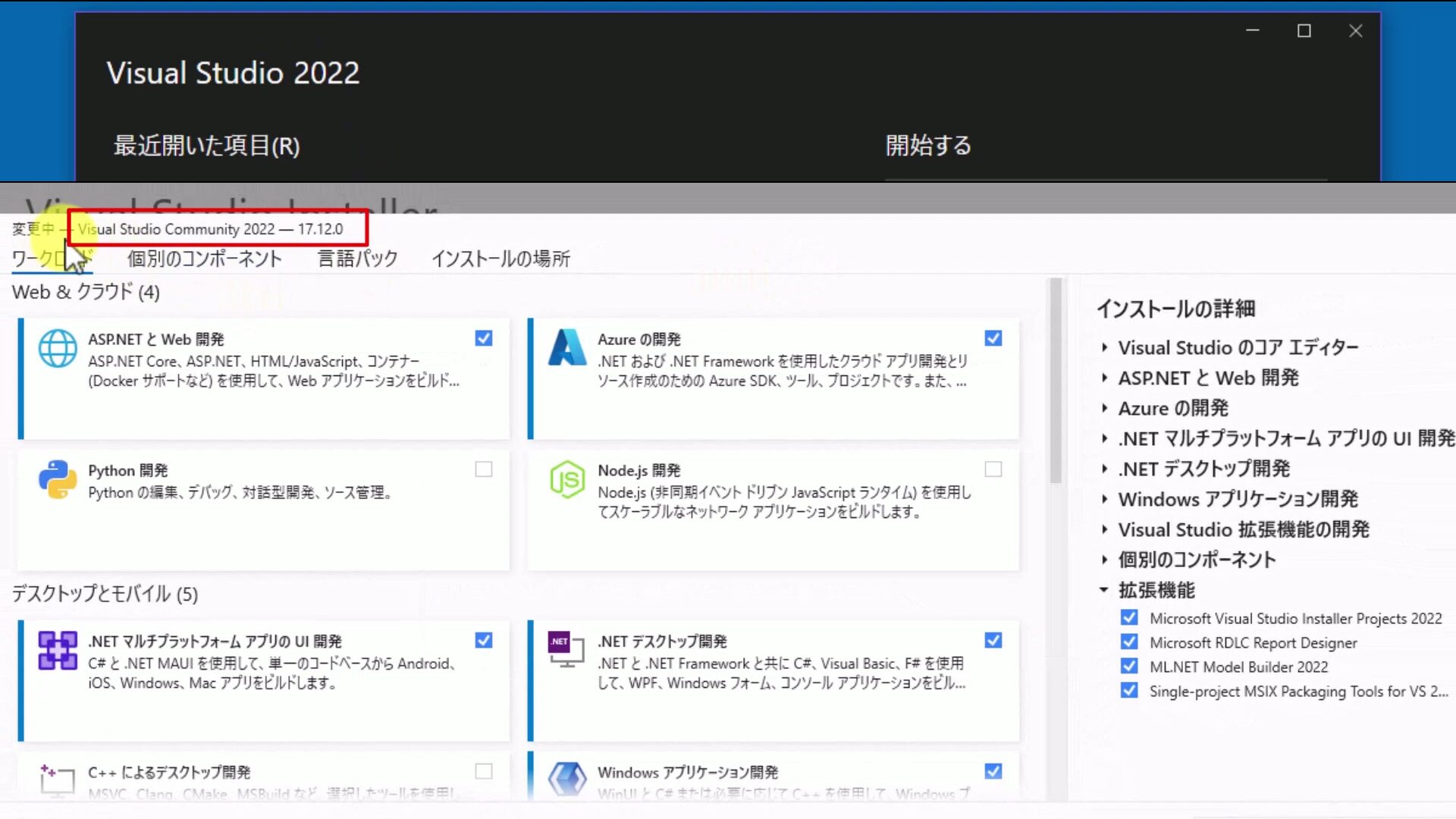Viewport: 1456px width, 819px height.
Task: Expand Windows アプリケーション開発 in install details
Action: point(1104,499)
